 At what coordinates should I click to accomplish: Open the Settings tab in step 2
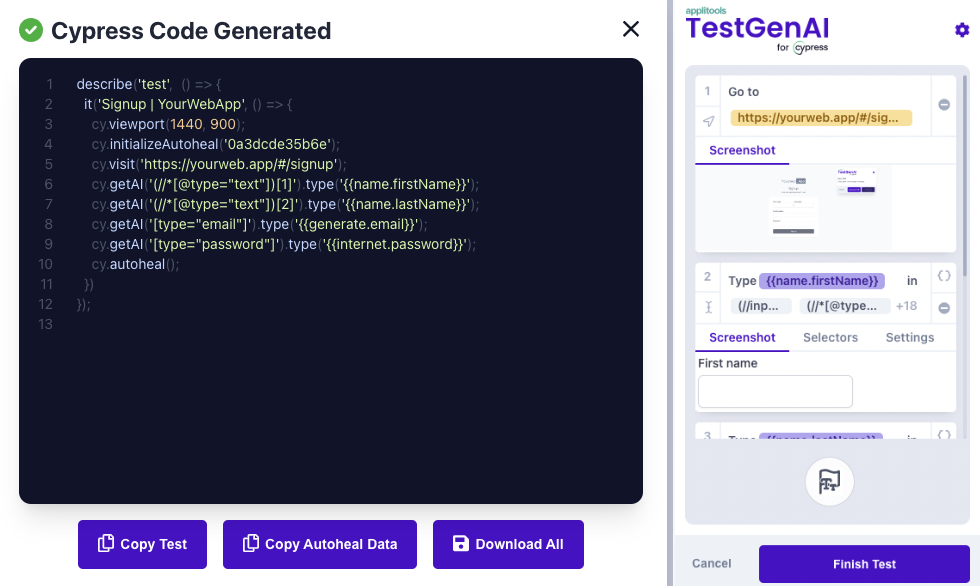pyautogui.click(x=909, y=338)
